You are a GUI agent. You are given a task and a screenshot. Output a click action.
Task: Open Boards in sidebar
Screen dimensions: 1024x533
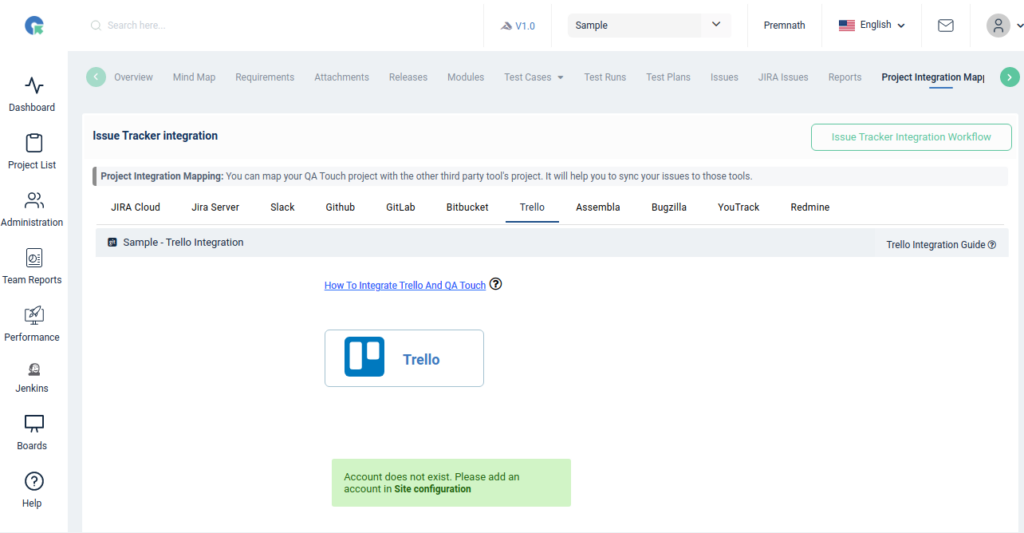(34, 424)
